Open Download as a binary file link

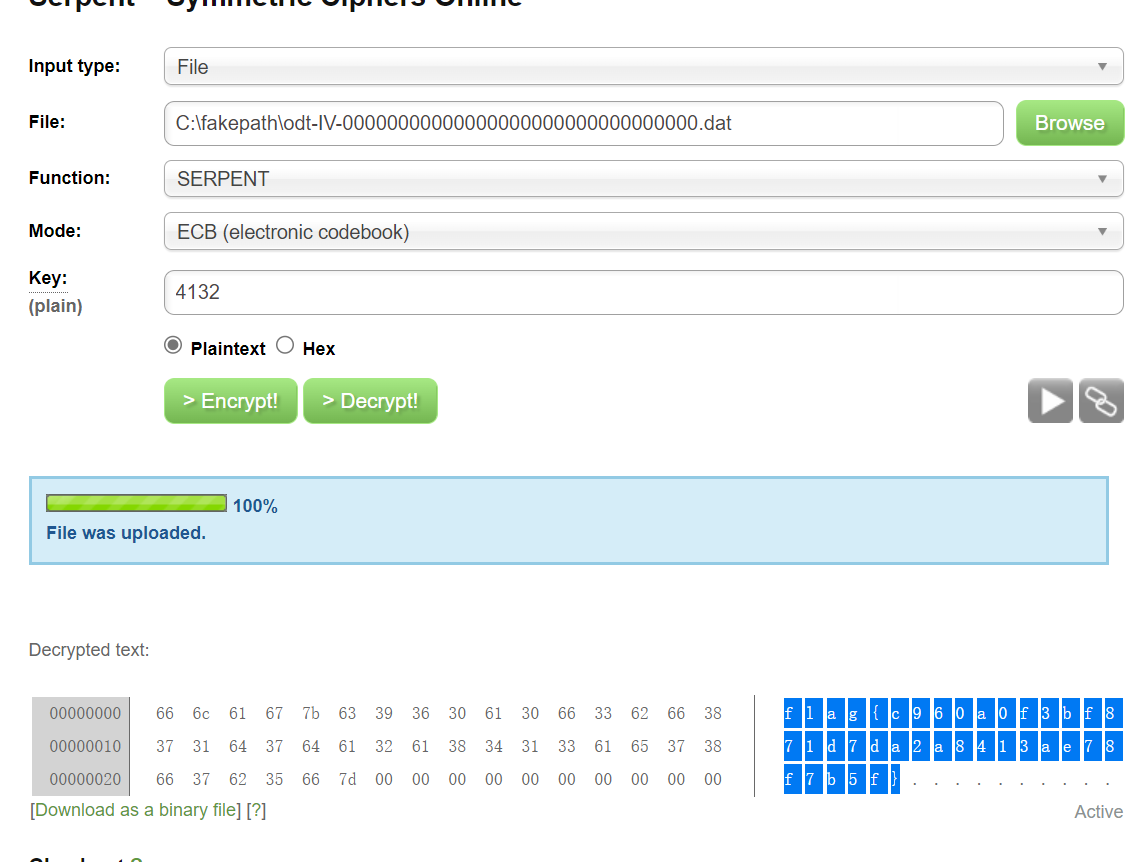point(135,810)
